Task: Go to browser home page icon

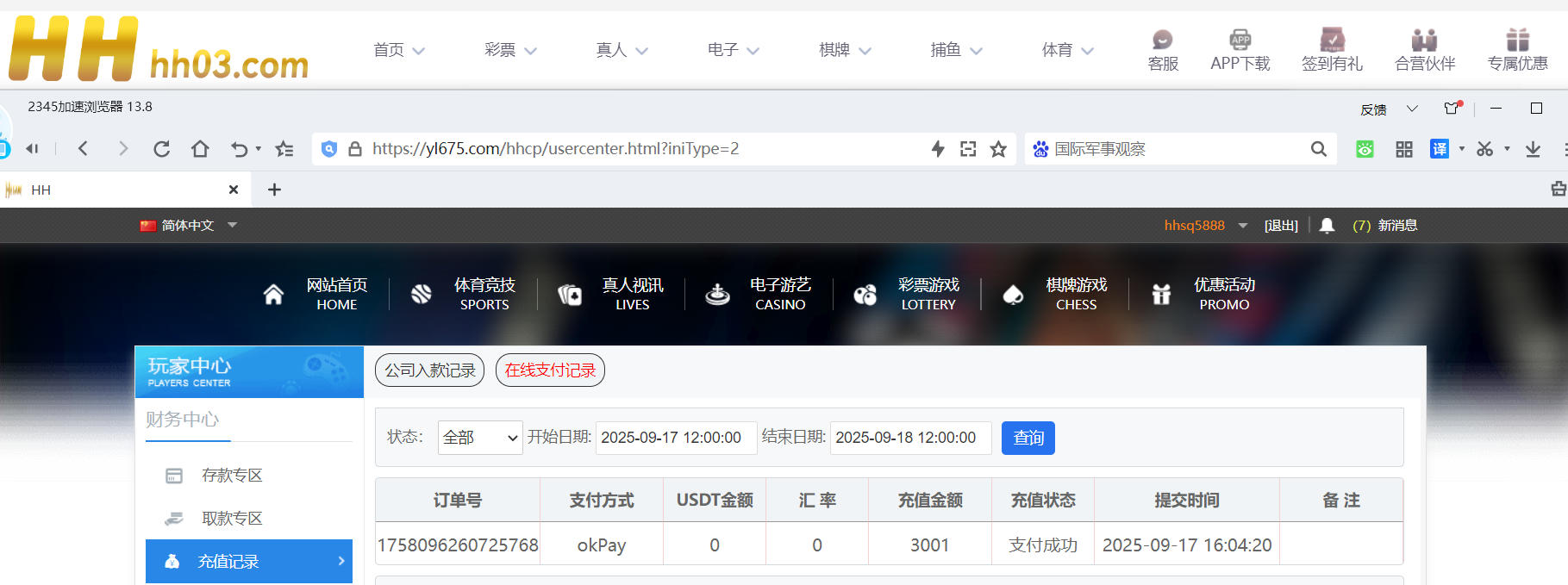Action: point(200,149)
